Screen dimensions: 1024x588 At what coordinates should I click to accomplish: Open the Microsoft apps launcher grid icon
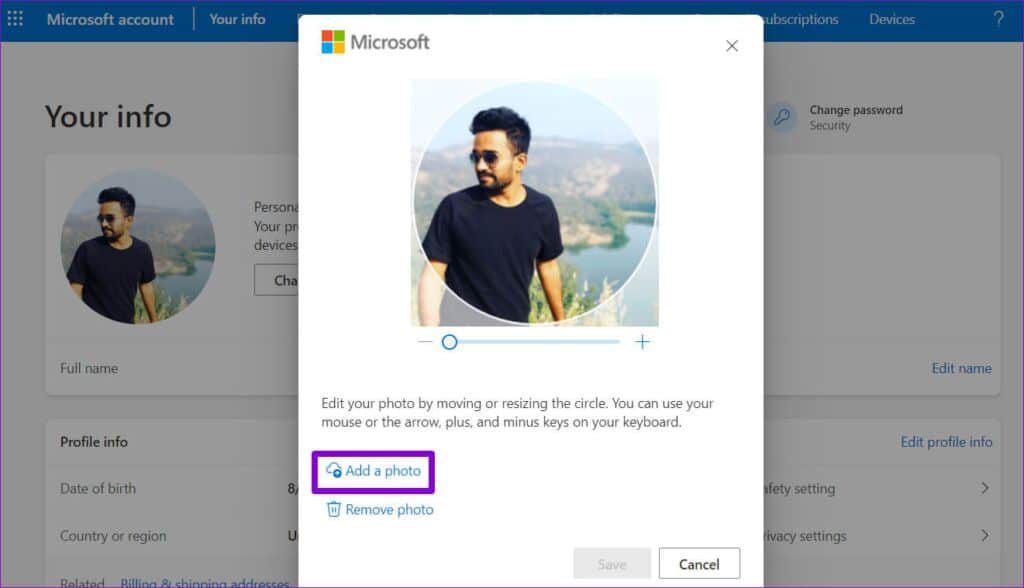pyautogui.click(x=15, y=18)
